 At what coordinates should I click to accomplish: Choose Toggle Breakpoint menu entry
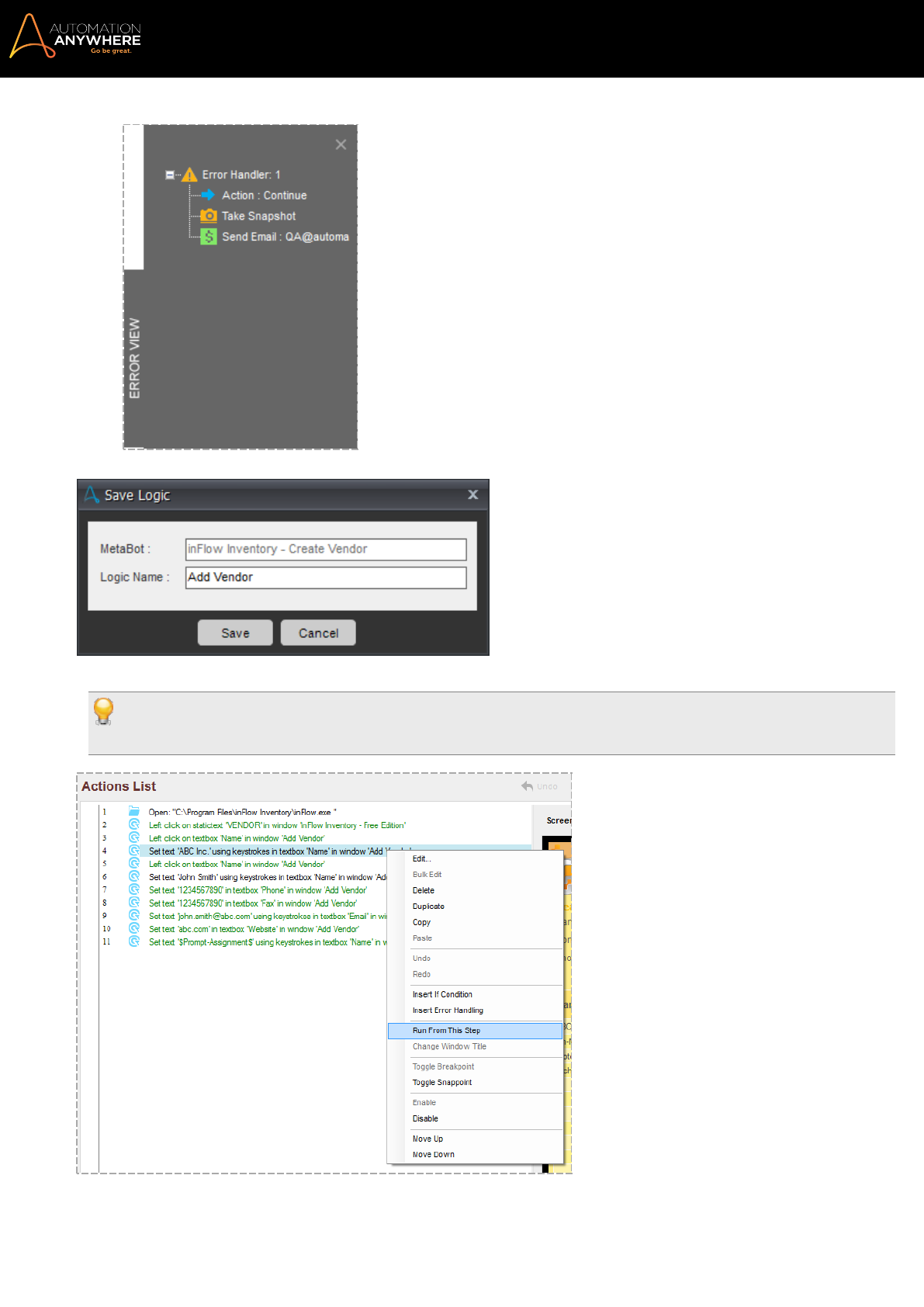[475, 1066]
